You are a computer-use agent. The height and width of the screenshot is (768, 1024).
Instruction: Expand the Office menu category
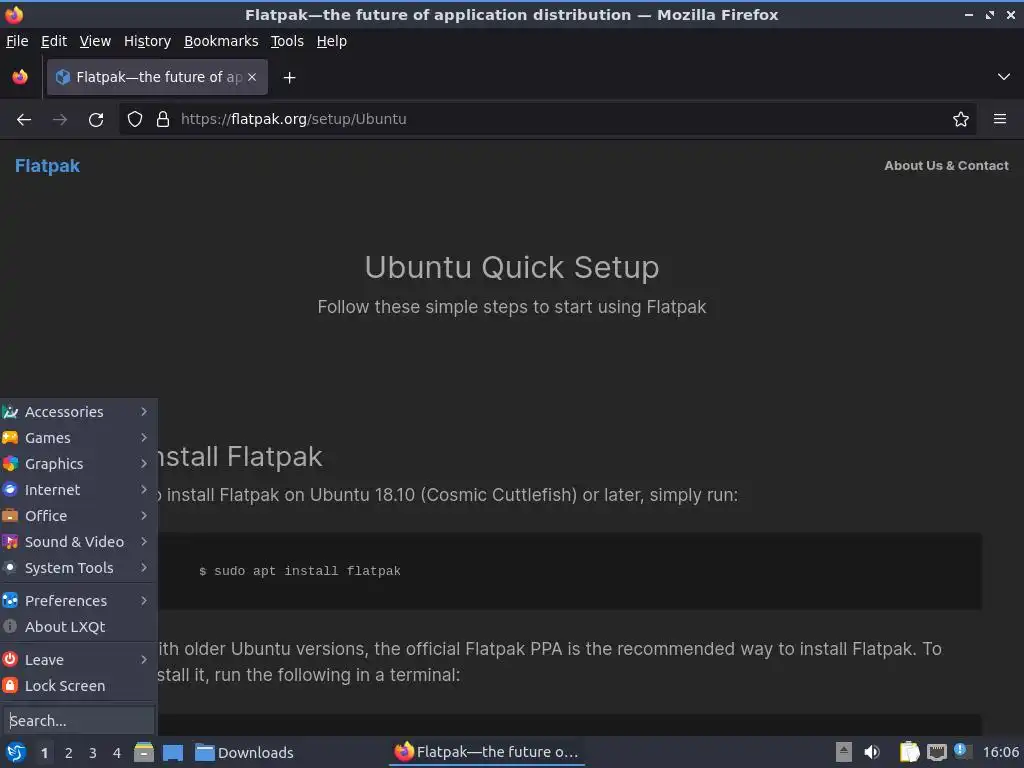78,516
